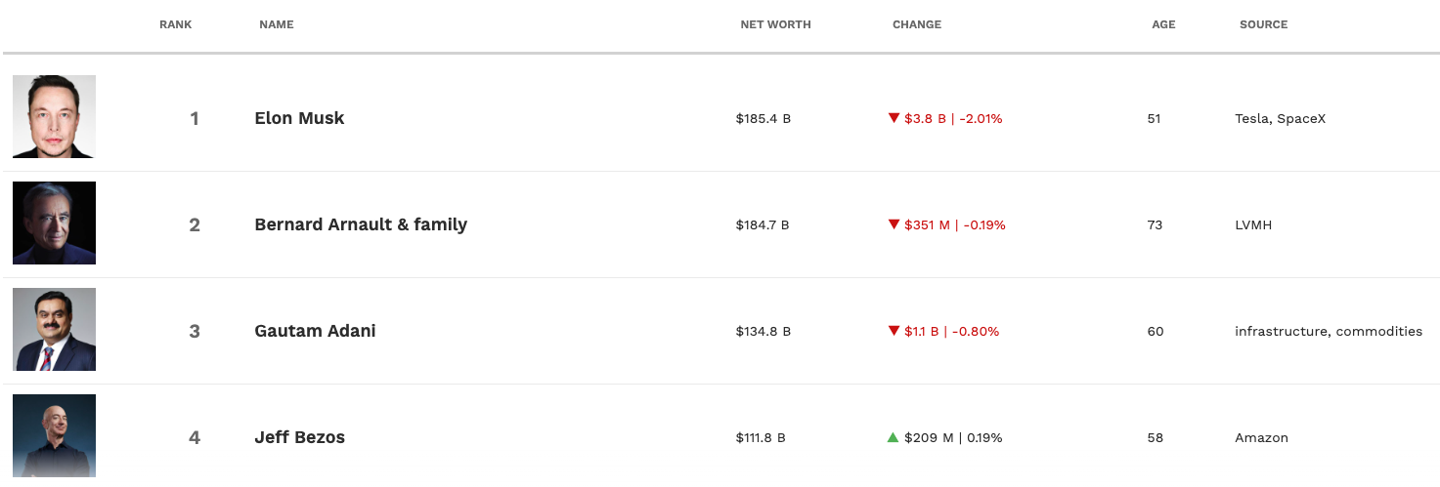Sort by the AGE column header
Image resolution: width=1440 pixels, height=487 pixels.
pyautogui.click(x=1163, y=25)
